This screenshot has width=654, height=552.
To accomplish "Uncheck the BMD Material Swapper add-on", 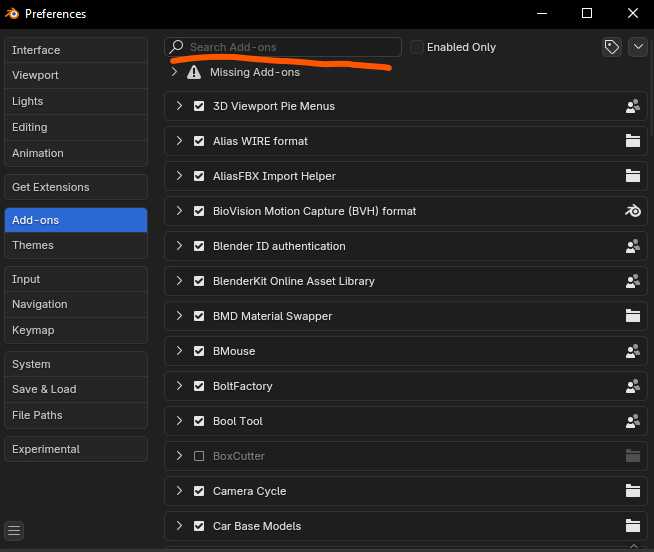I will (x=199, y=316).
